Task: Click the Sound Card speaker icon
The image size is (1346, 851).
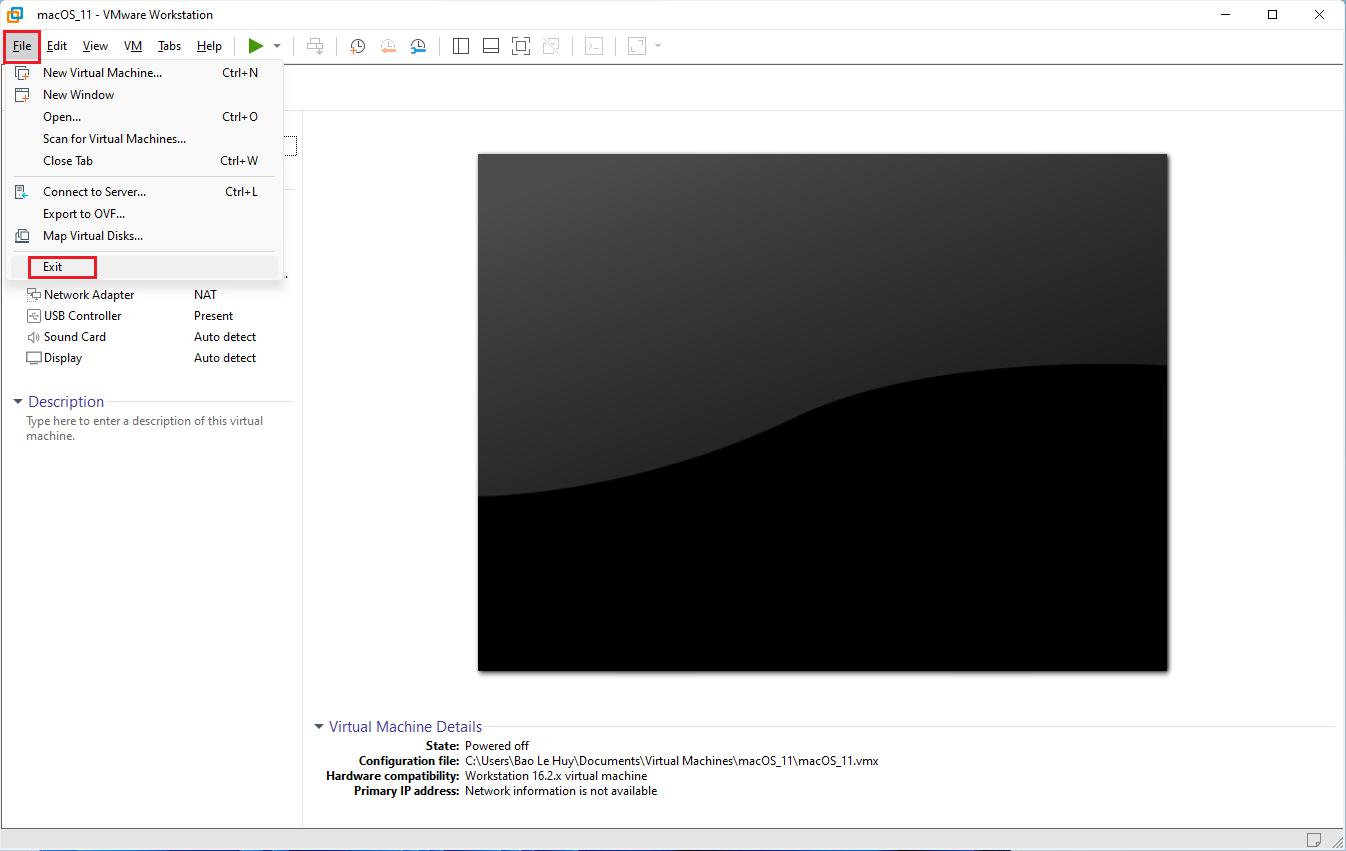Action: pyautogui.click(x=34, y=337)
